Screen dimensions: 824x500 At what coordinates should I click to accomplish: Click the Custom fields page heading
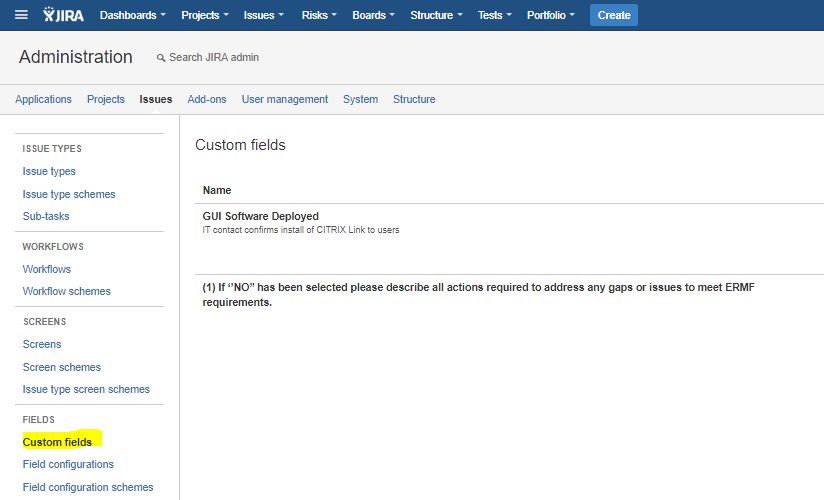pos(240,145)
